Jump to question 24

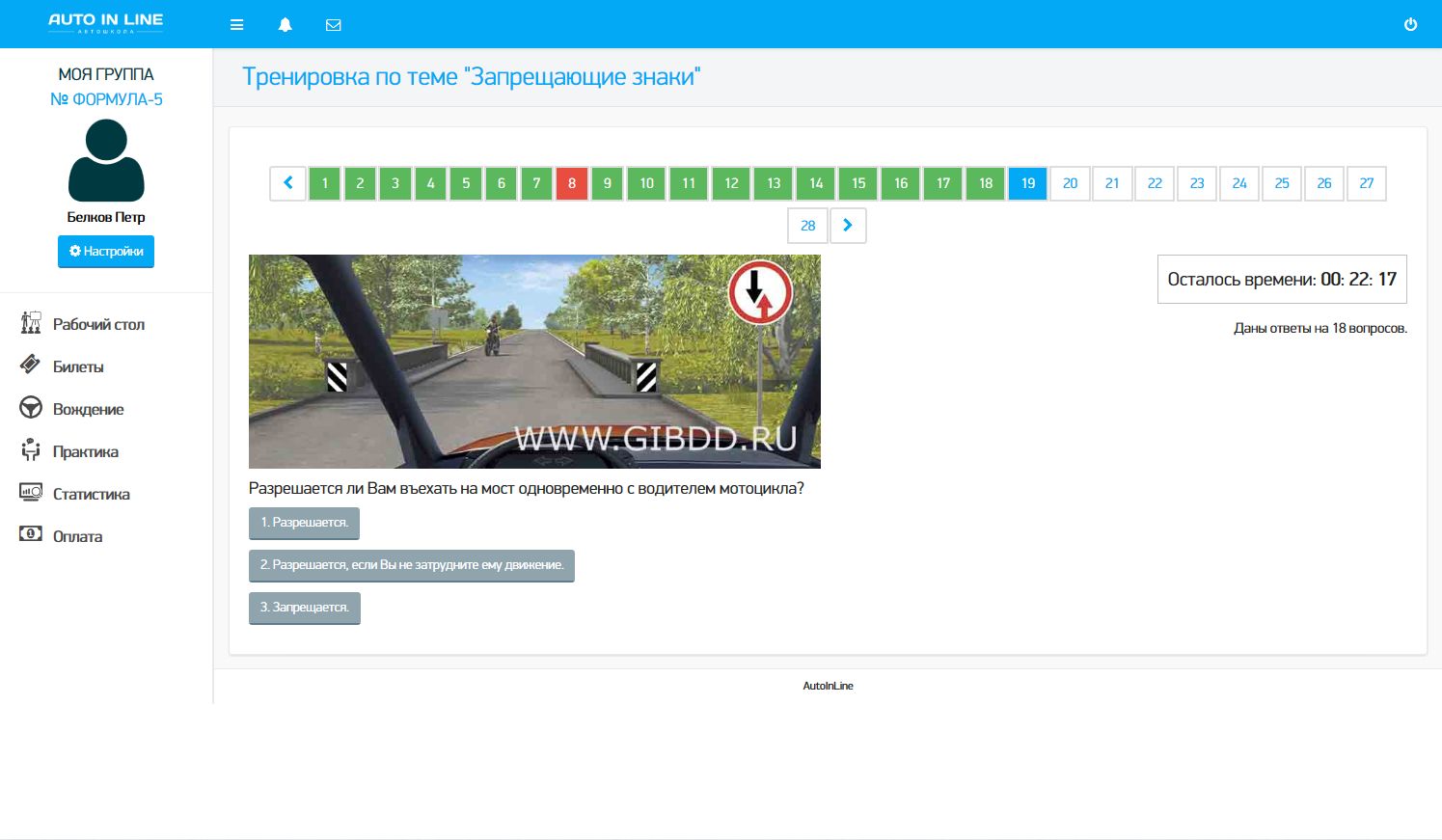point(1239,183)
